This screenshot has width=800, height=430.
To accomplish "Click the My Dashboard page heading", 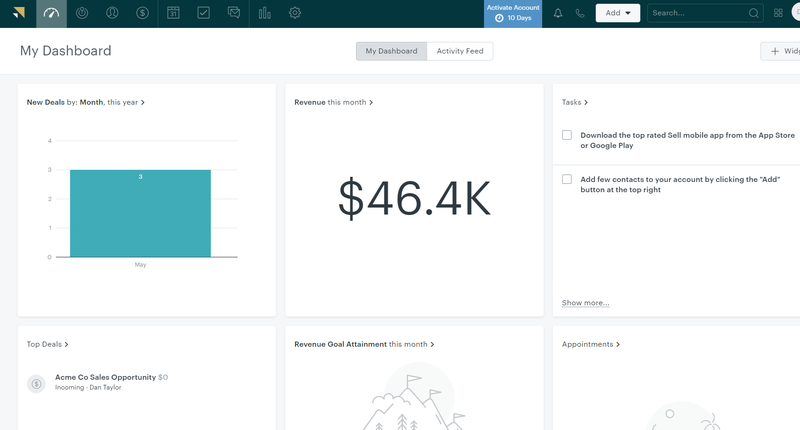I will click(x=66, y=51).
